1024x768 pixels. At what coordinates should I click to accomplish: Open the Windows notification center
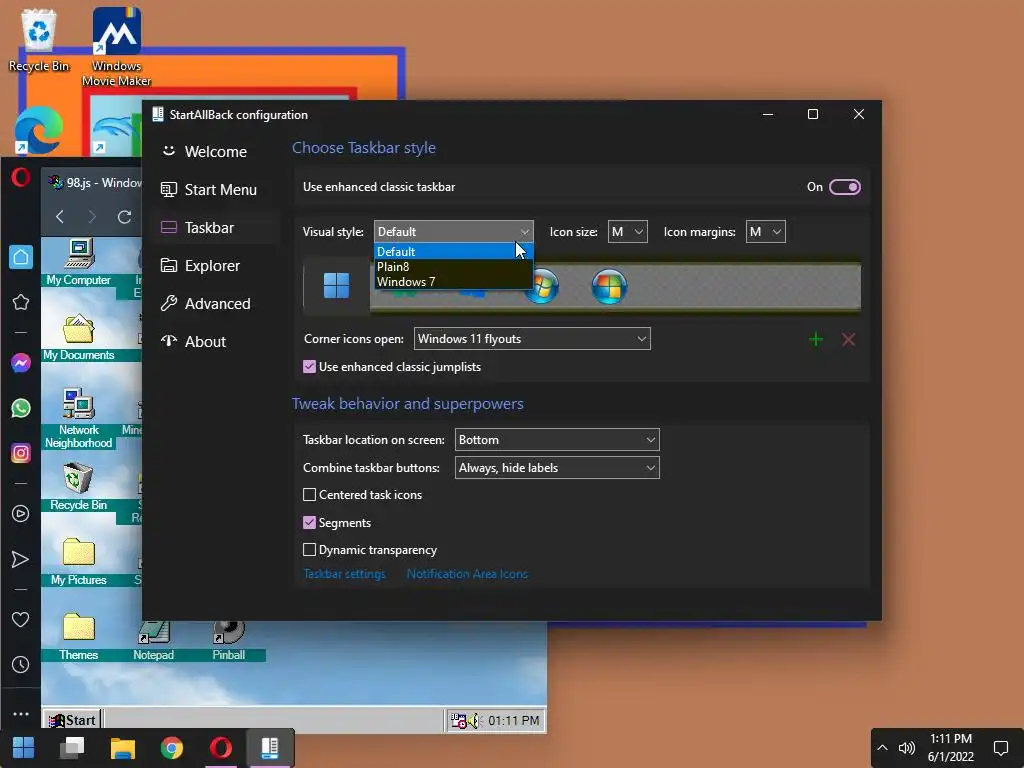1000,748
